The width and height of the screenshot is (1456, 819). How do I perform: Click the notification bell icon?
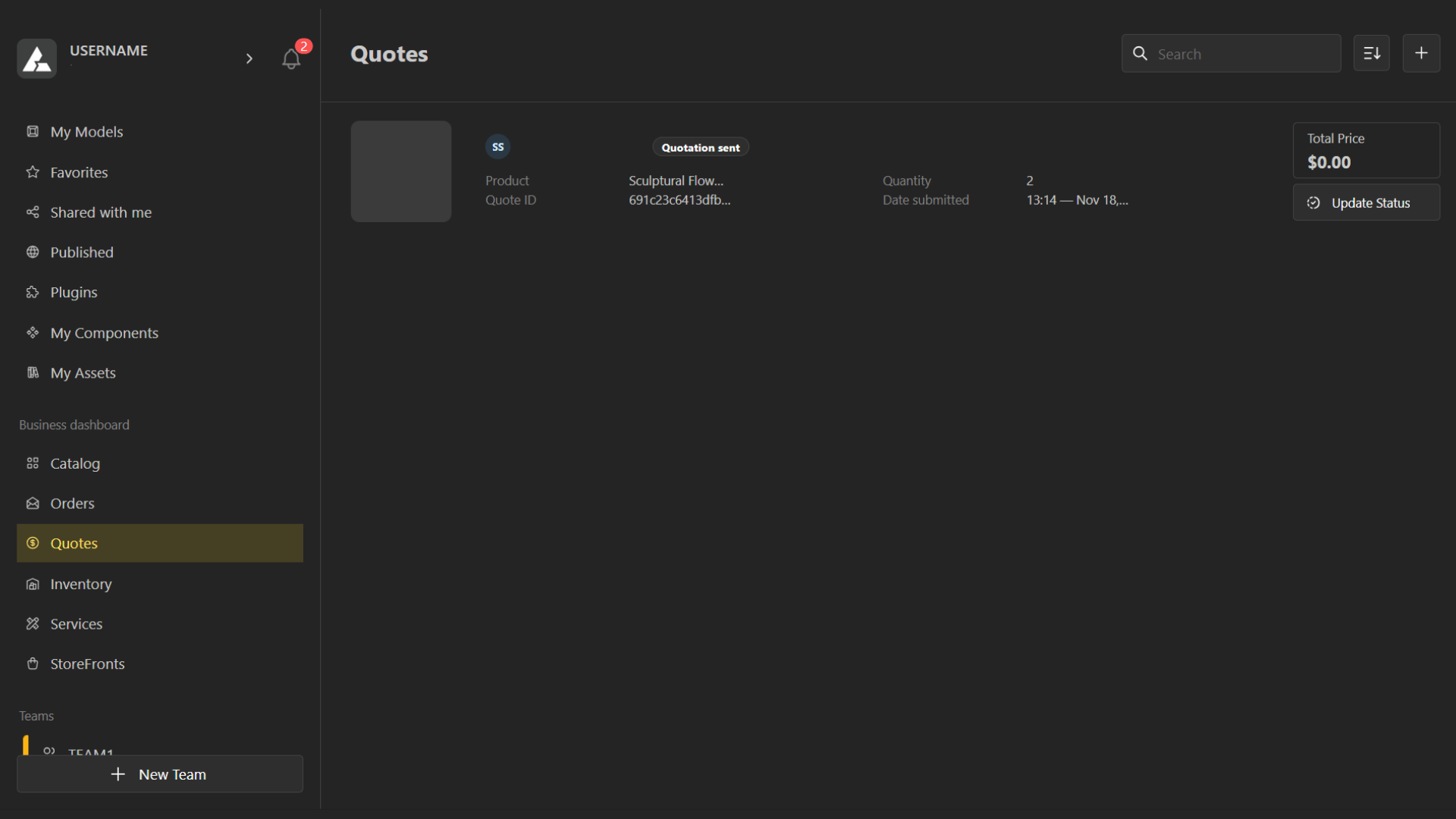pyautogui.click(x=291, y=58)
